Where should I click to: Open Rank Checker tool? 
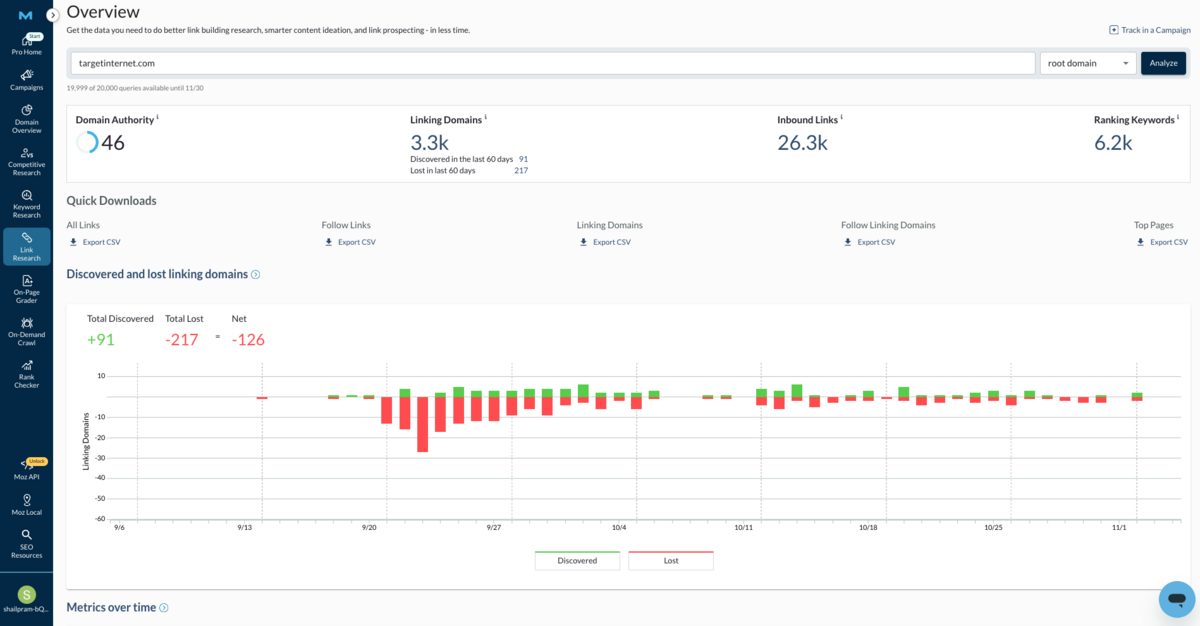pos(26,374)
